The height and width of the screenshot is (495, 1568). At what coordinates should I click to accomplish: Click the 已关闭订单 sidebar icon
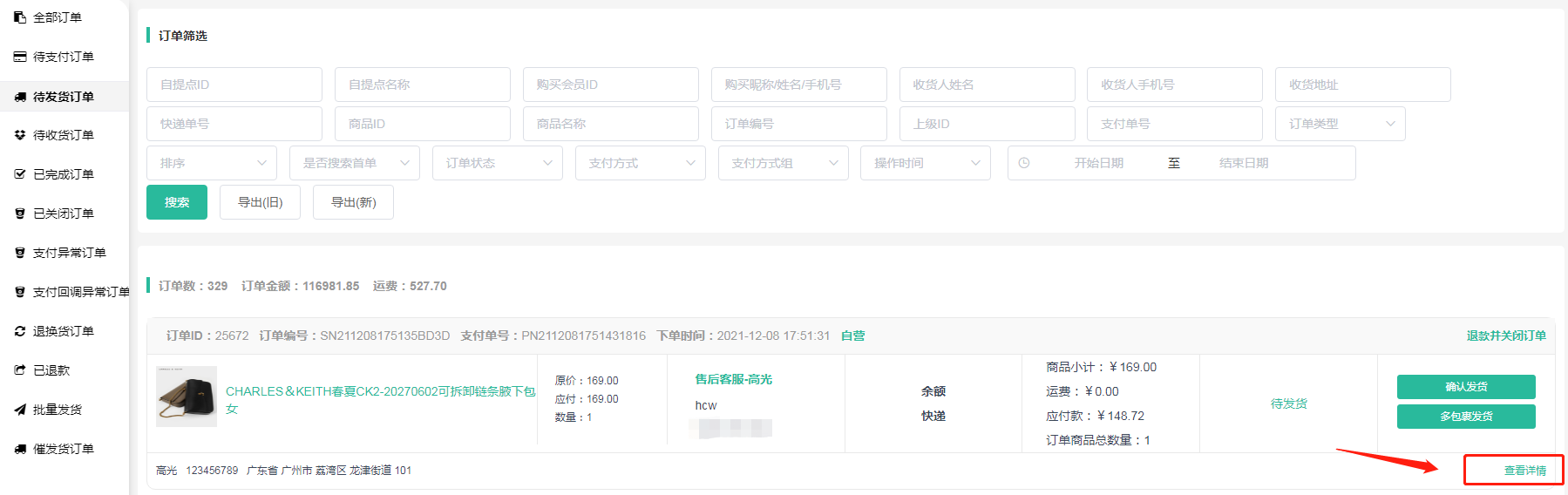coord(20,214)
